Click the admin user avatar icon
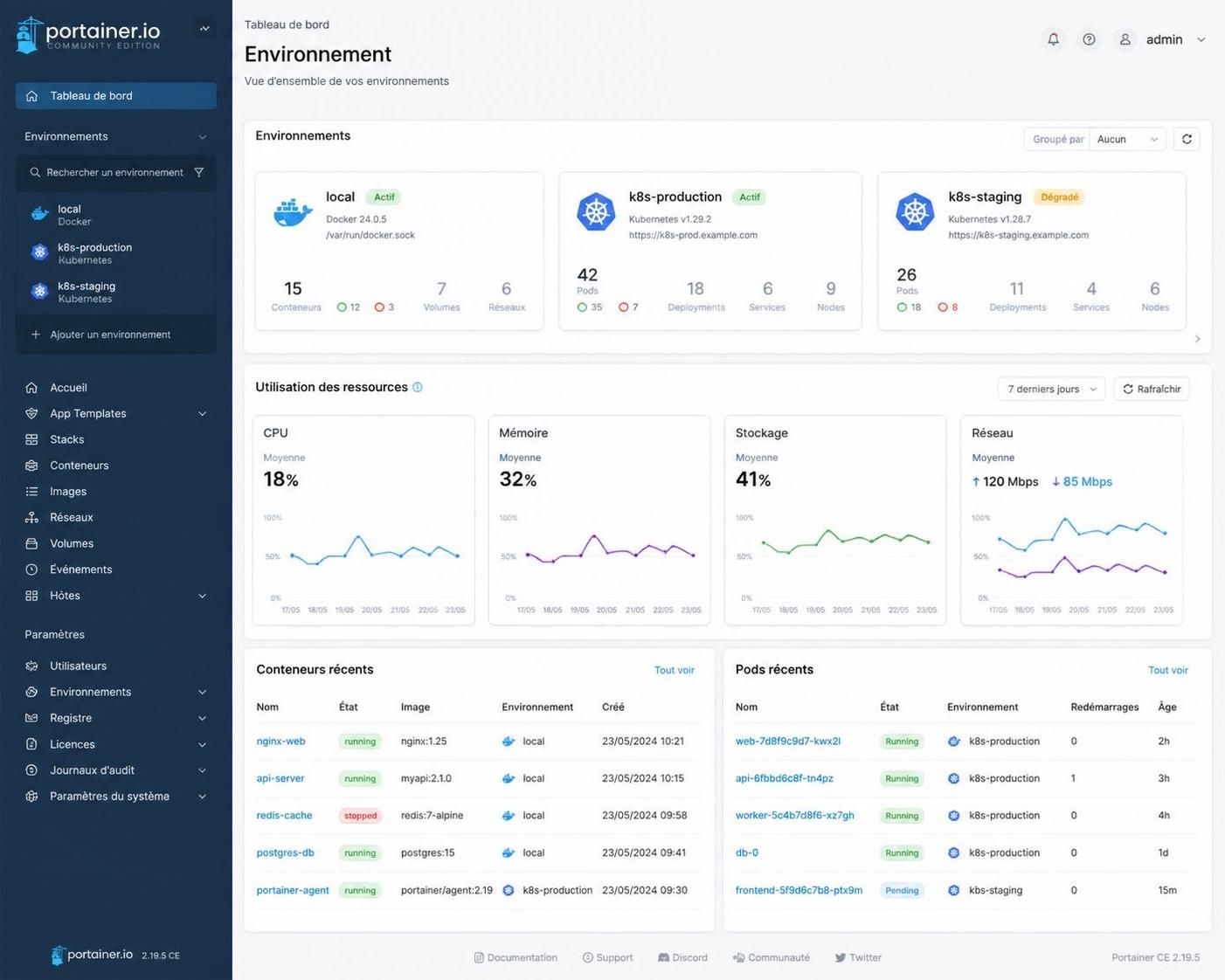1225x980 pixels. point(1125,39)
